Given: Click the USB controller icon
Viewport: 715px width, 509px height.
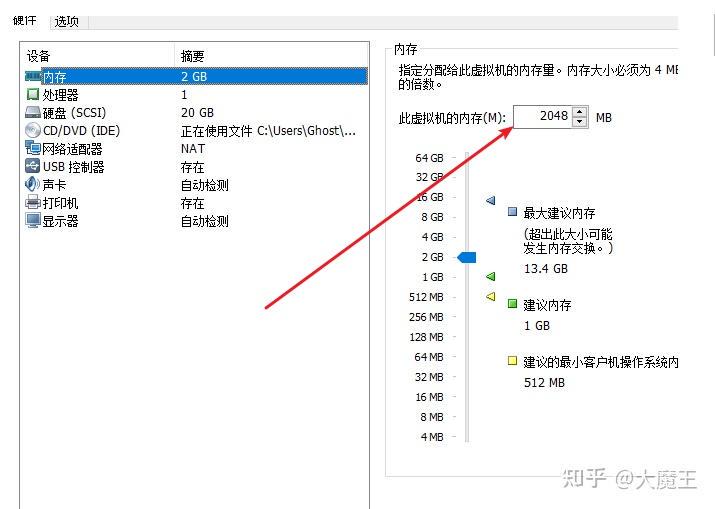Looking at the screenshot, I should pos(33,166).
